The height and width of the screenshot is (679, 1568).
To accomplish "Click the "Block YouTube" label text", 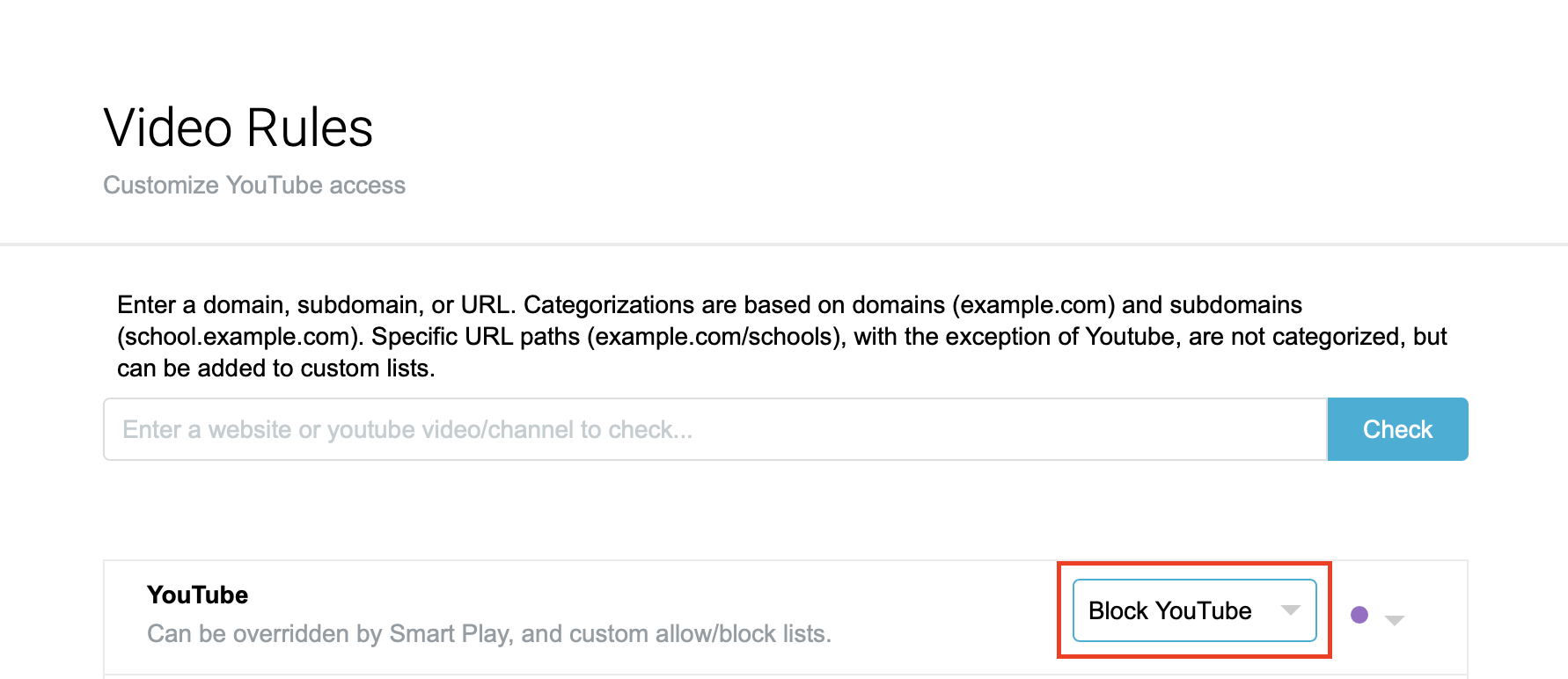I will tap(1169, 610).
